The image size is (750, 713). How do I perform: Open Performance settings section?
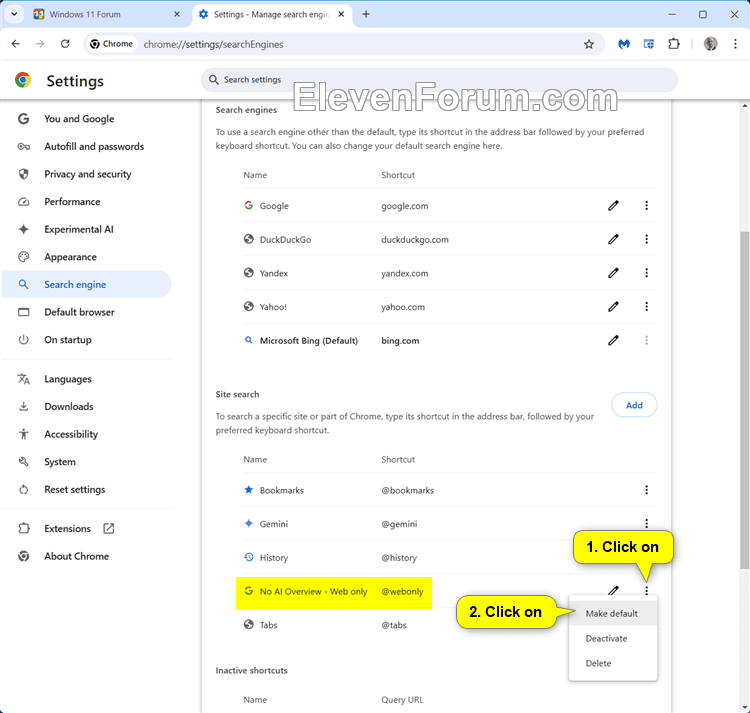click(87, 202)
